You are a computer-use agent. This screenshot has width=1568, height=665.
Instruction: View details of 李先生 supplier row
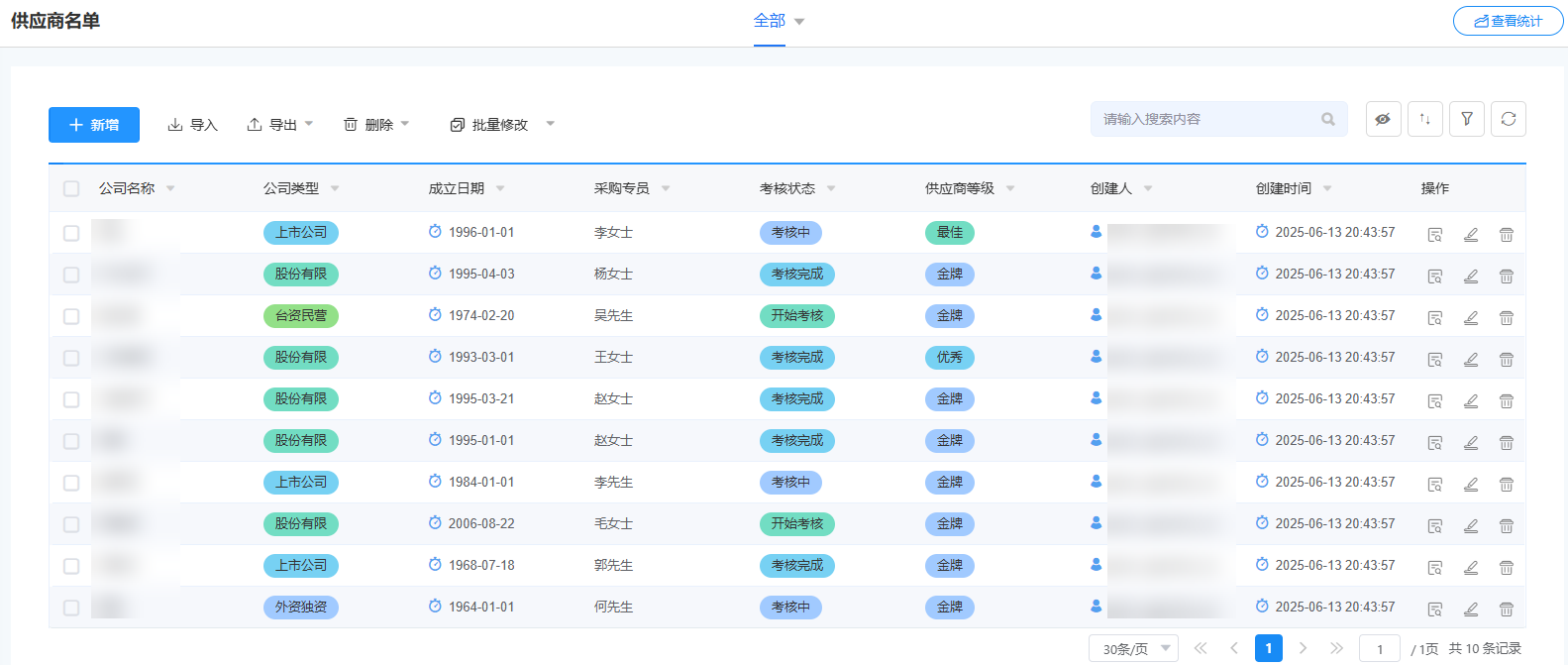(x=1434, y=485)
